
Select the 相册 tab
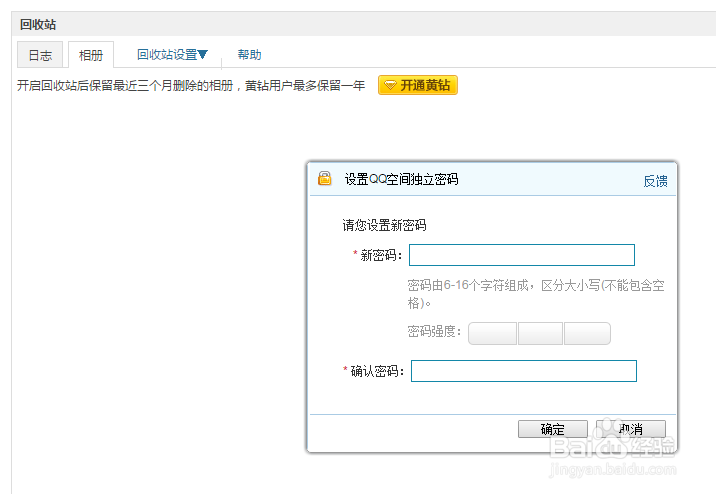point(91,55)
